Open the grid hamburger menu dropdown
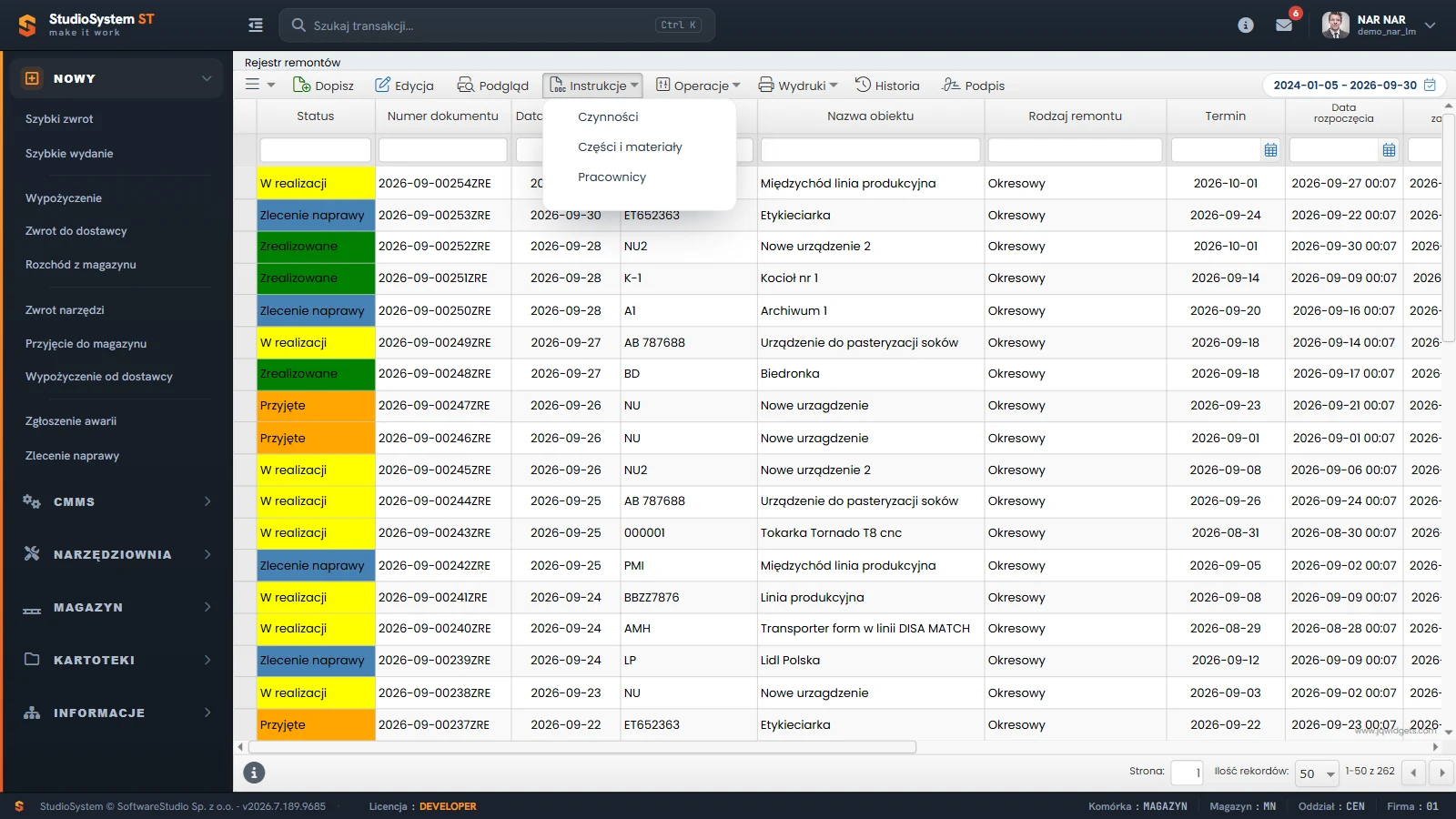This screenshot has width=1456, height=819. [259, 85]
